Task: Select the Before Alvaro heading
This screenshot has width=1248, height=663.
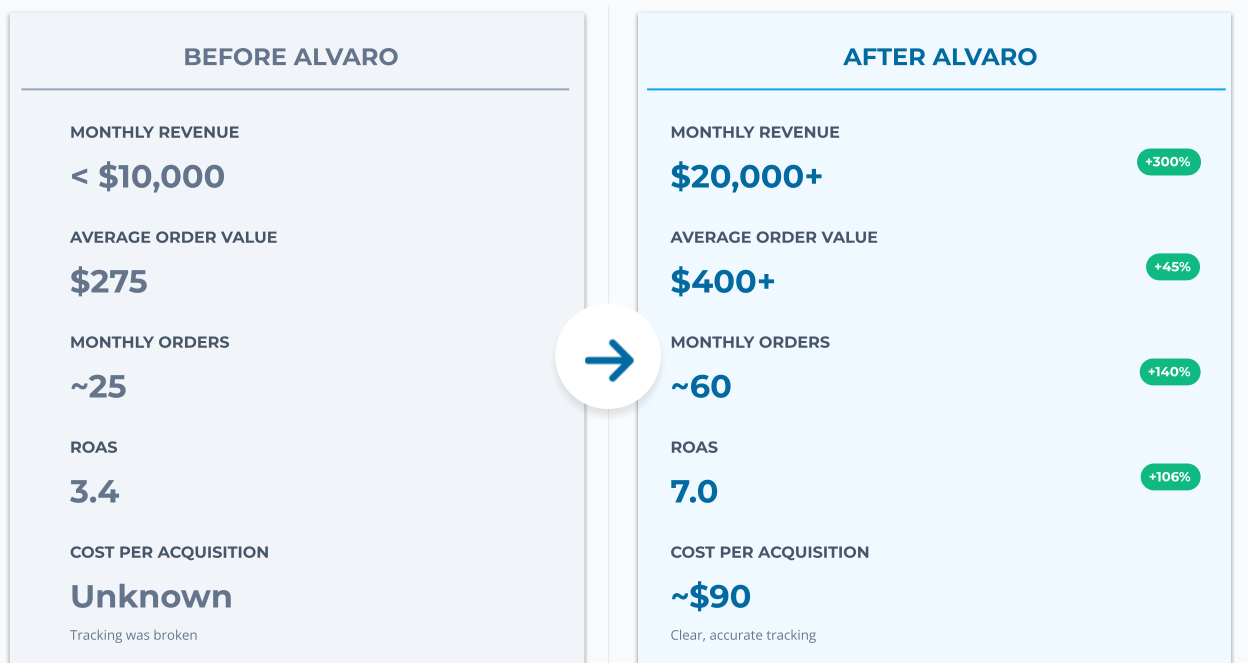Action: point(291,57)
